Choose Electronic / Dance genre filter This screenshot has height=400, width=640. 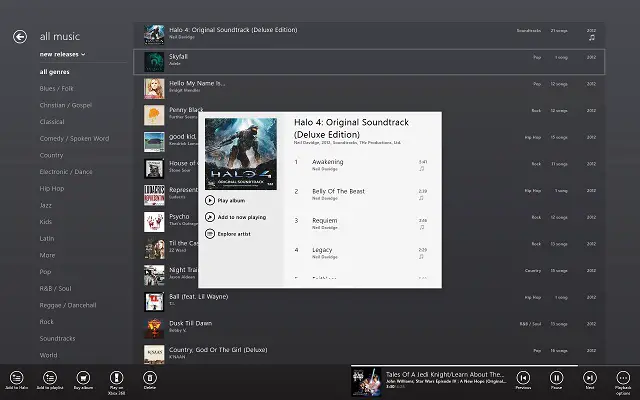point(66,172)
